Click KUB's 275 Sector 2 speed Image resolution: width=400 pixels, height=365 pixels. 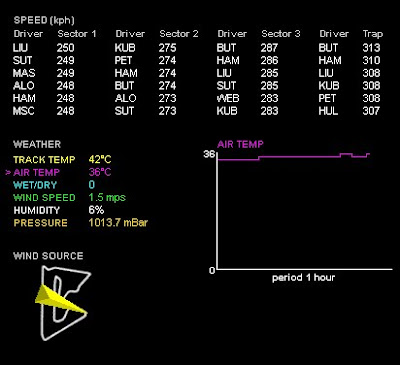(x=167, y=48)
